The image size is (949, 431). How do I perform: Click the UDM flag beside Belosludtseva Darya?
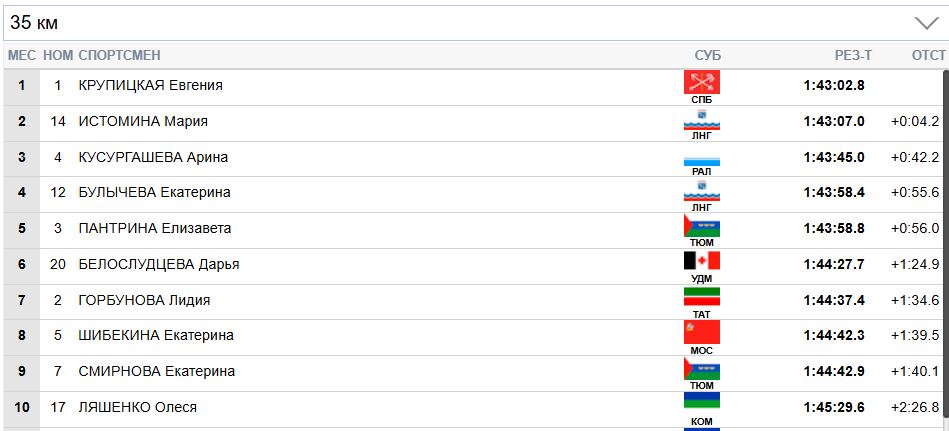click(x=701, y=261)
